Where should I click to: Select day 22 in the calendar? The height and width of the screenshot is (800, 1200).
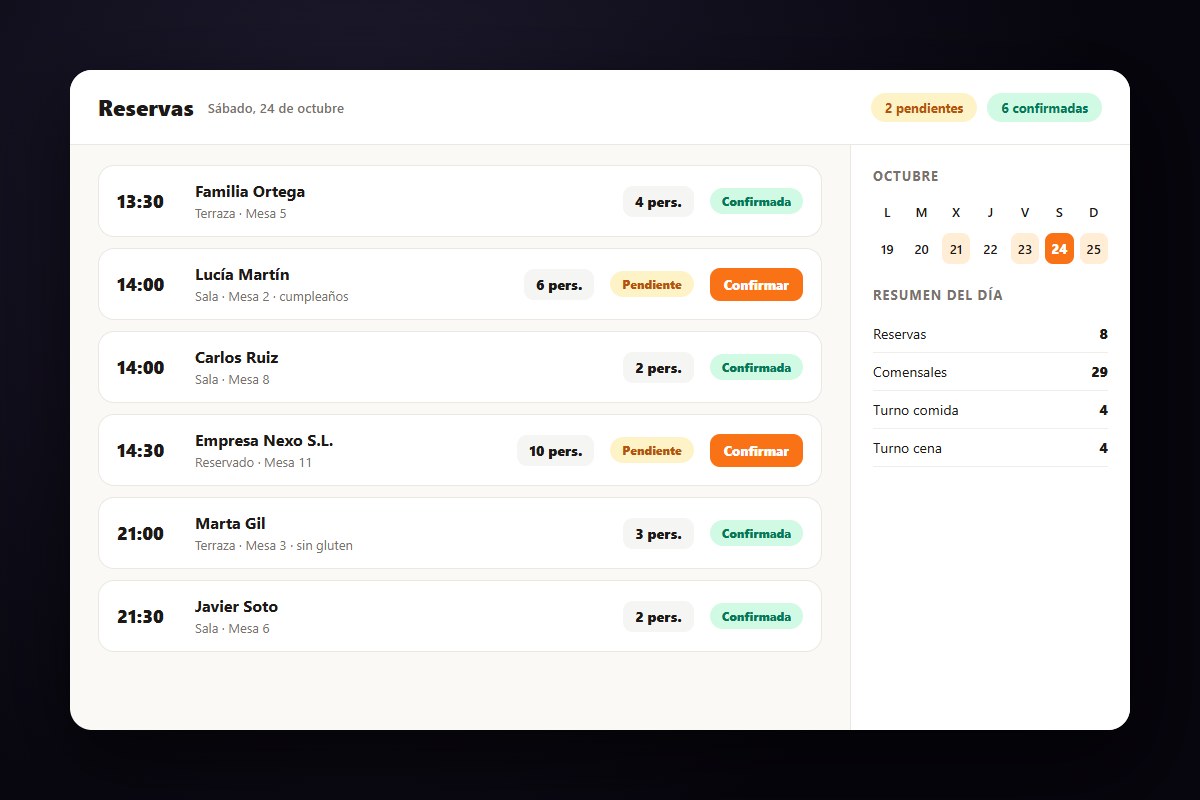990,249
